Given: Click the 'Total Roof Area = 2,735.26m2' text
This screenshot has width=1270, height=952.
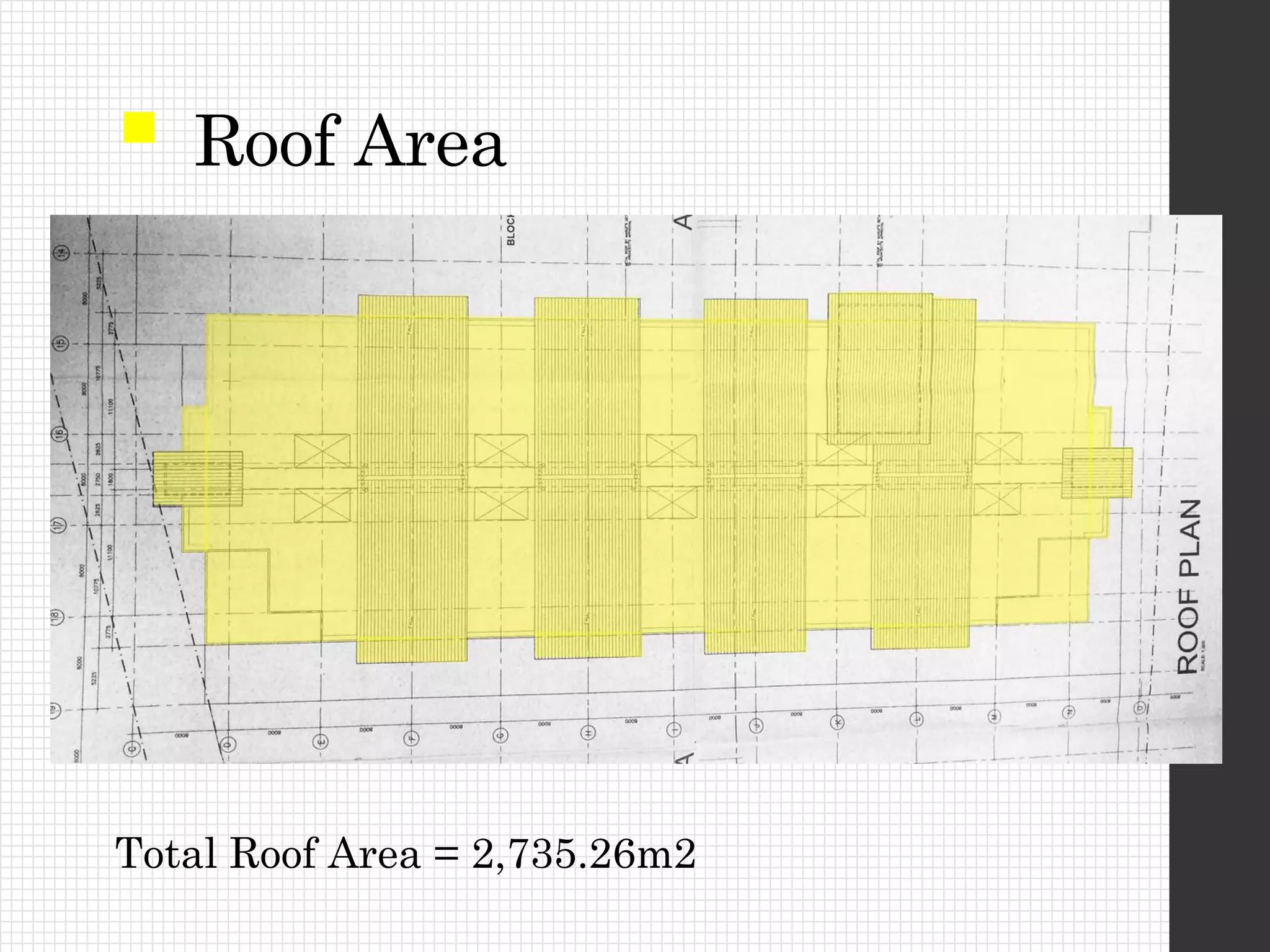Looking at the screenshot, I should pyautogui.click(x=406, y=853).
